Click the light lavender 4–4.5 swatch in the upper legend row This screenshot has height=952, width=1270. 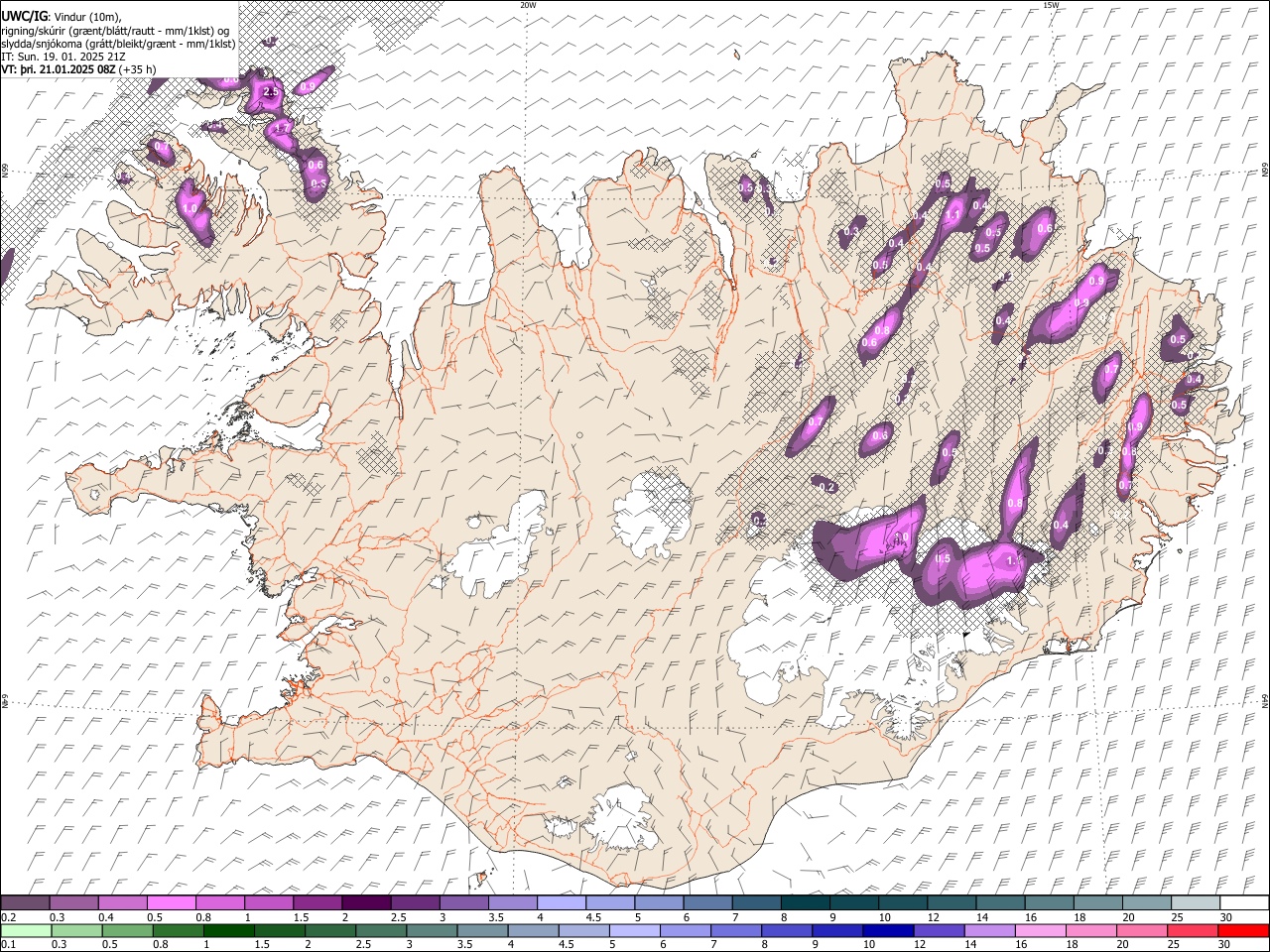click(562, 902)
